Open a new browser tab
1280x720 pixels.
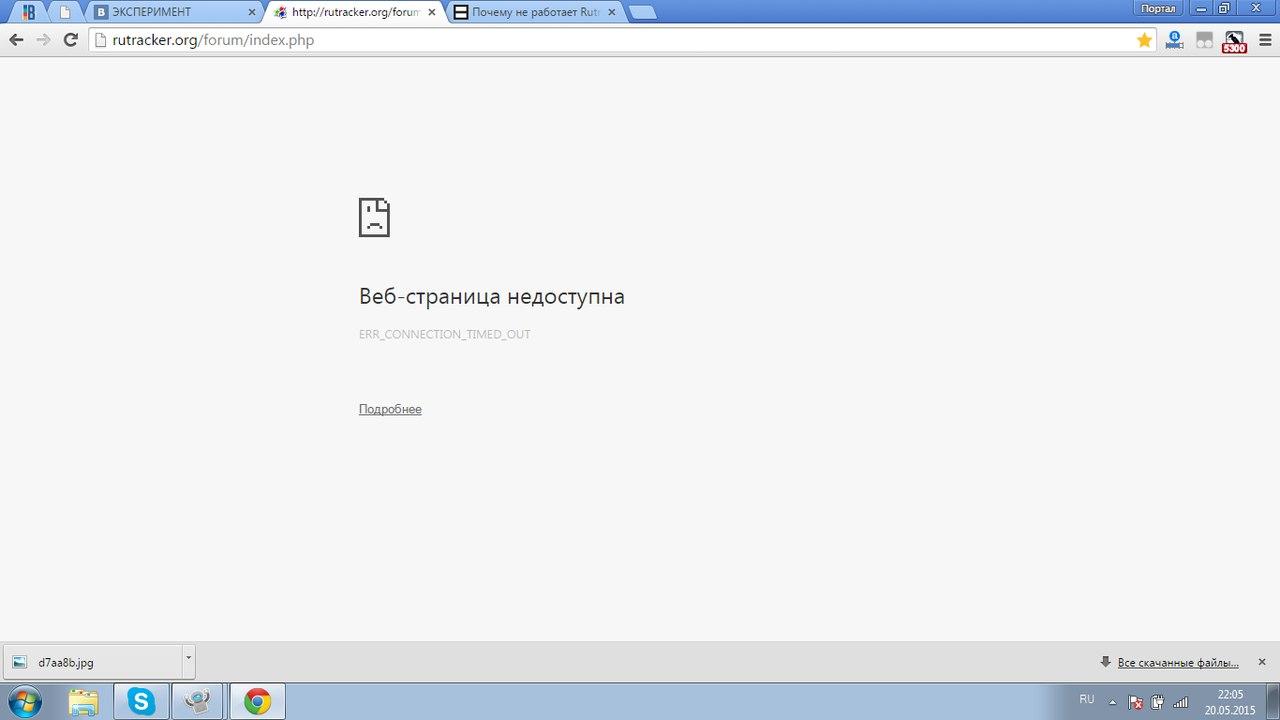[642, 12]
